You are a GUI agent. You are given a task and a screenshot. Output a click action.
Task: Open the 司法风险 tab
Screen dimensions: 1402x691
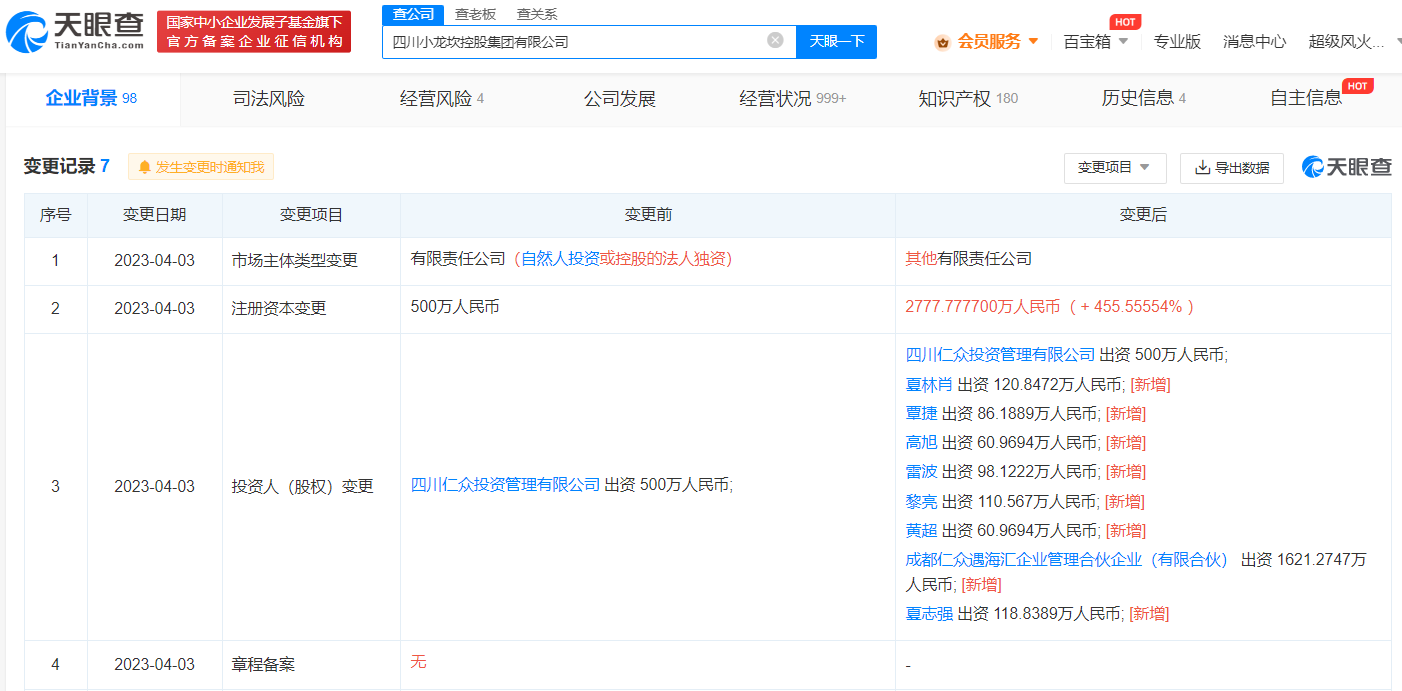click(269, 98)
